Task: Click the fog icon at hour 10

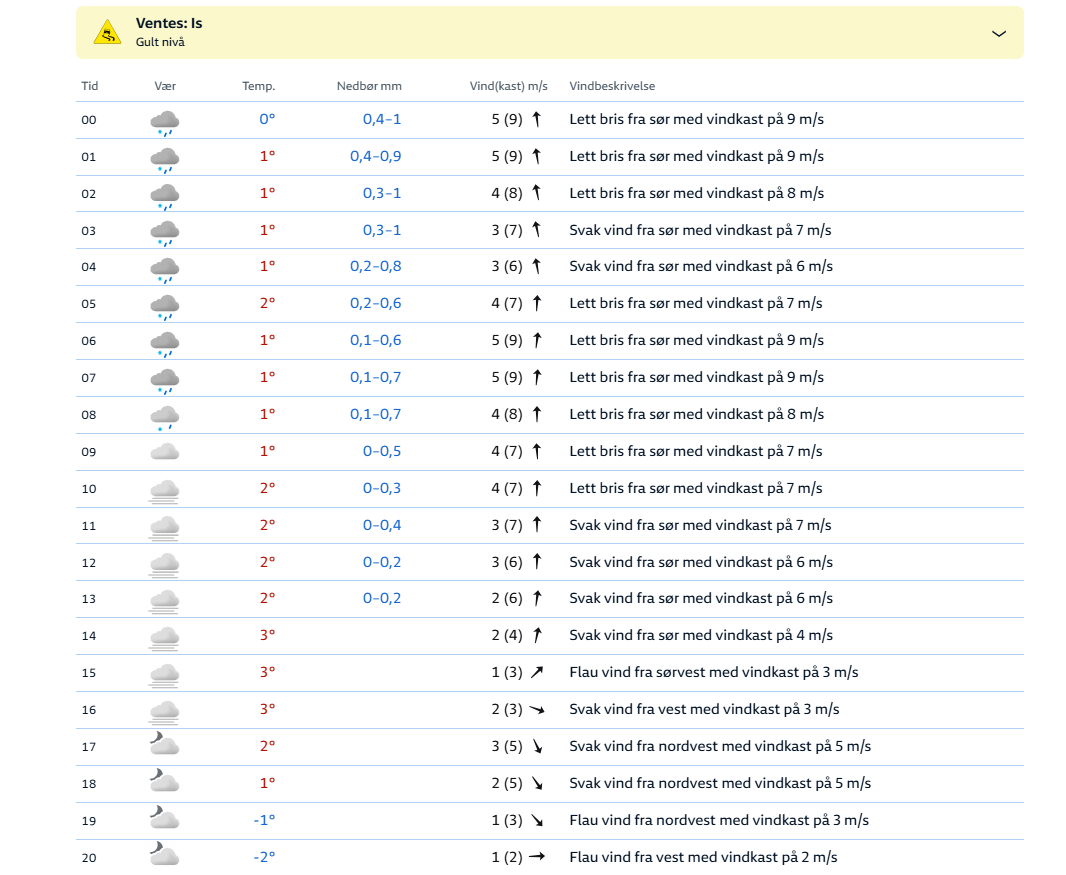Action: 165,490
